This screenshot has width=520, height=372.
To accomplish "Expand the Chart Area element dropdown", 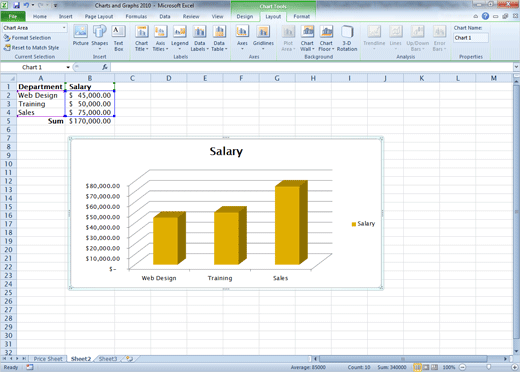I will 64,28.
